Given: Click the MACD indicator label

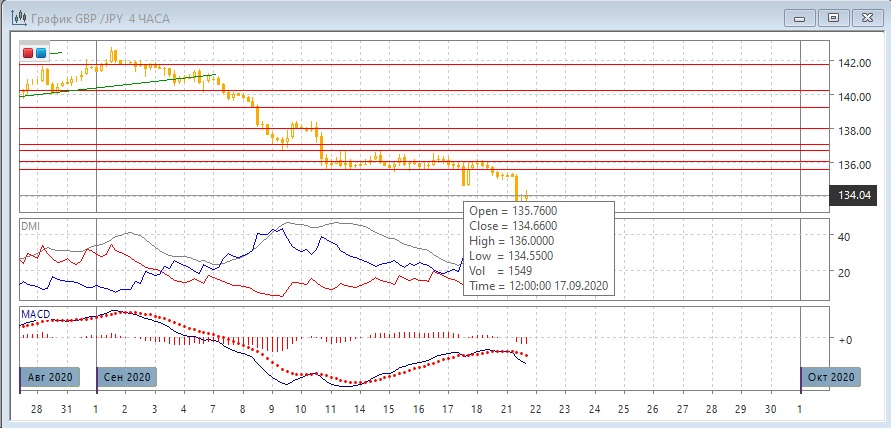Looking at the screenshot, I should click(35, 315).
